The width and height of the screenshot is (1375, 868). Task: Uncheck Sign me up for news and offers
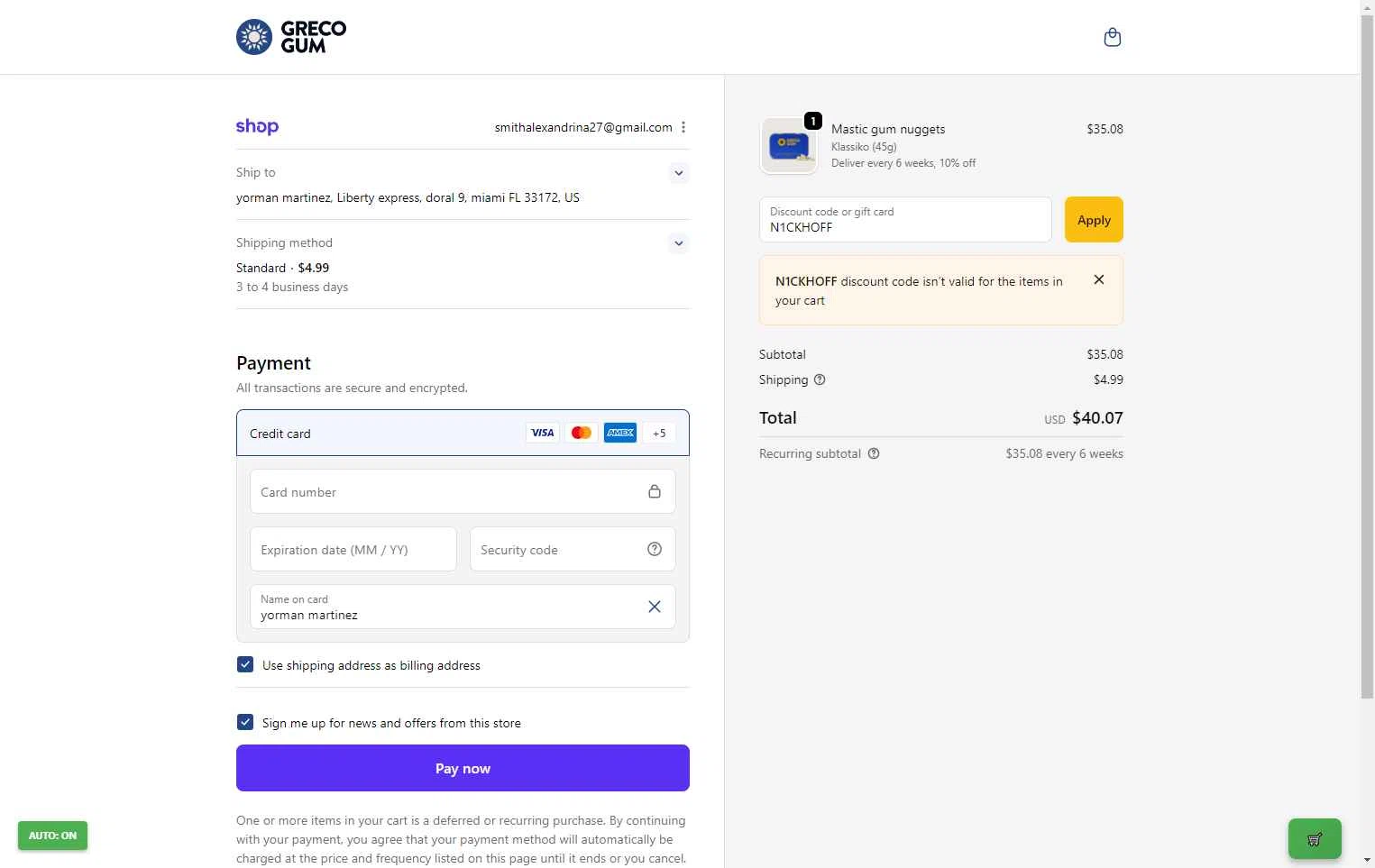pos(245,722)
